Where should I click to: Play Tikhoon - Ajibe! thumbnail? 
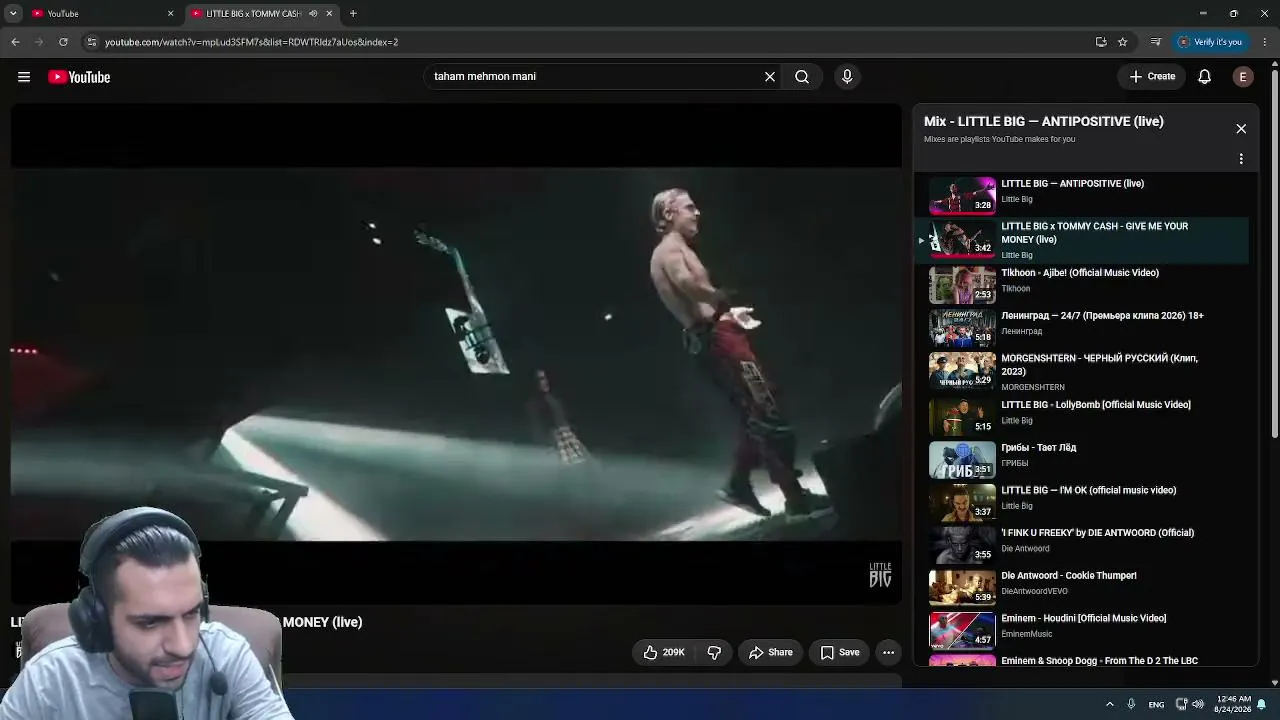click(x=962, y=286)
